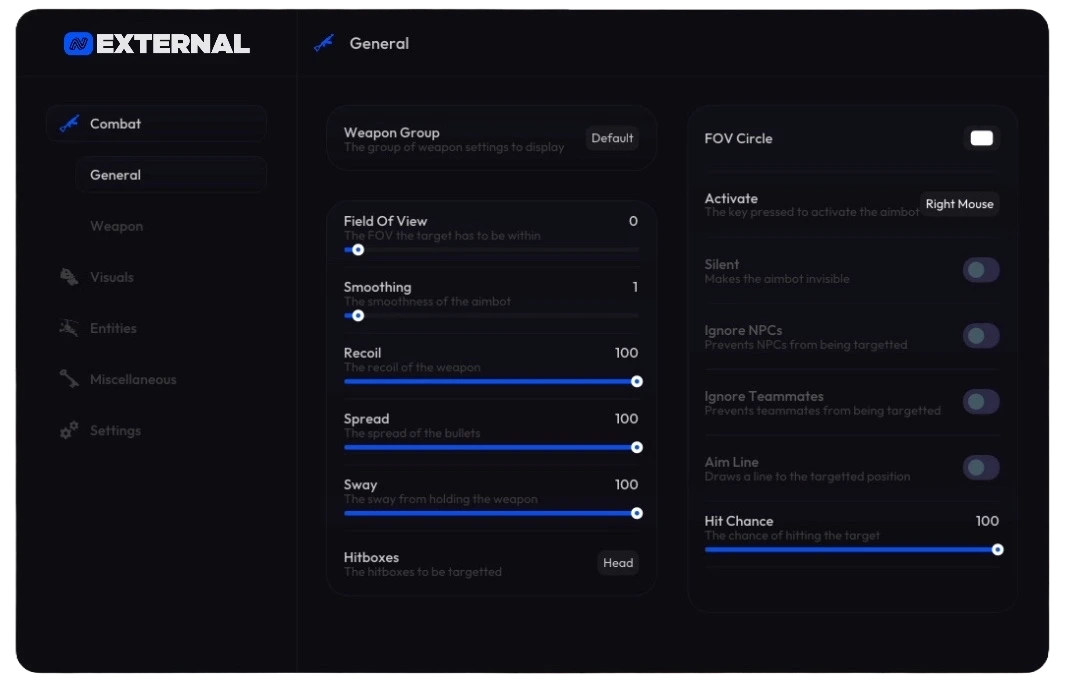The width and height of the screenshot is (1065, 692).
Task: Enable the Ignore NPCs toggle
Action: click(981, 336)
